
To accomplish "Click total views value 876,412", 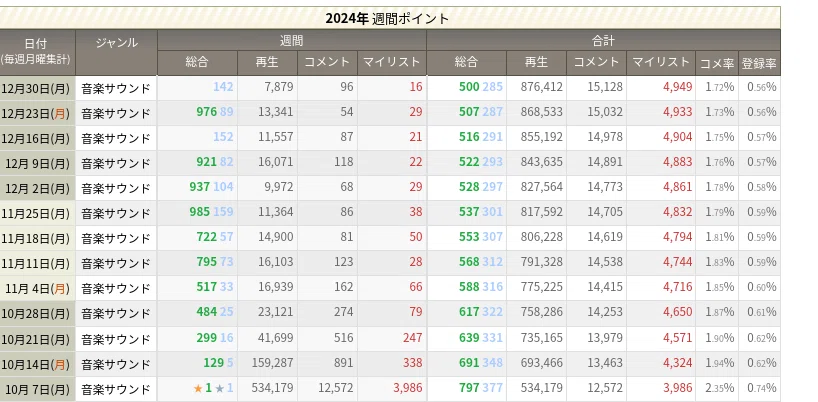I will 542,87.
